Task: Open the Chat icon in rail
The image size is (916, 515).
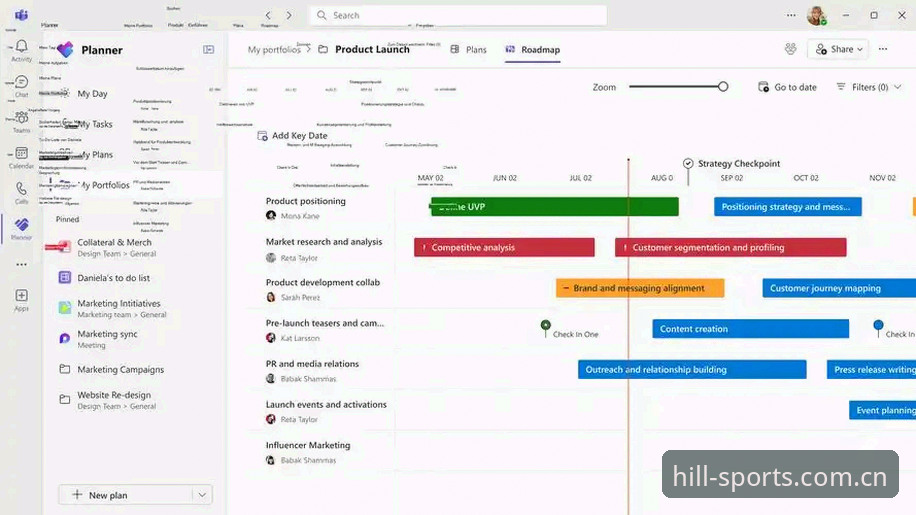Action: (22, 82)
